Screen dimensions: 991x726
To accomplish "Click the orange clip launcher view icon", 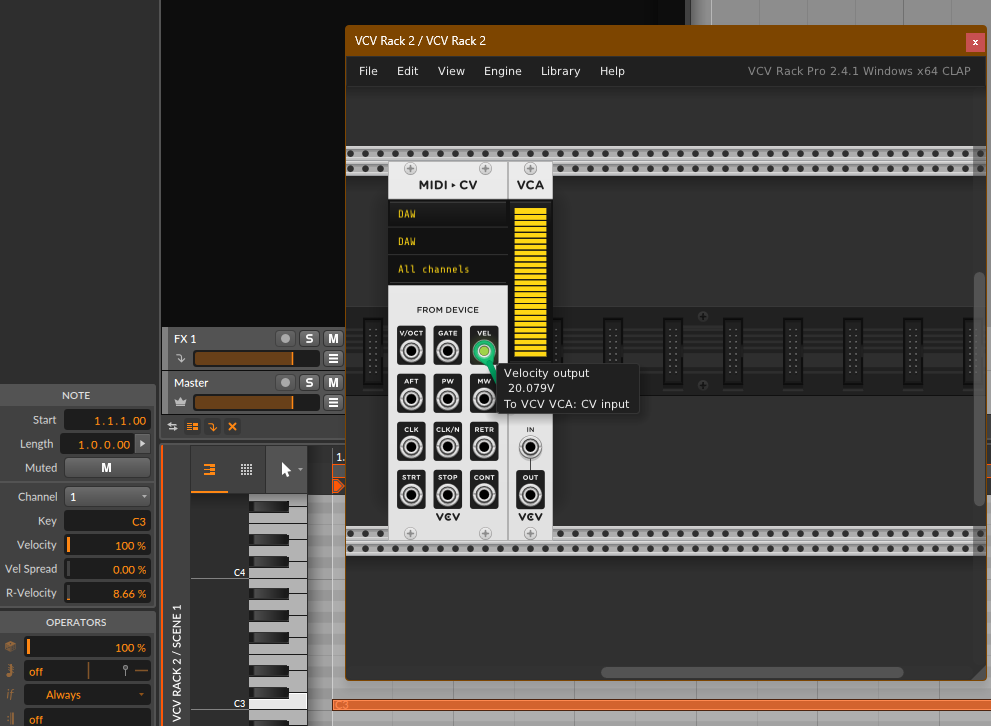I will (x=193, y=427).
